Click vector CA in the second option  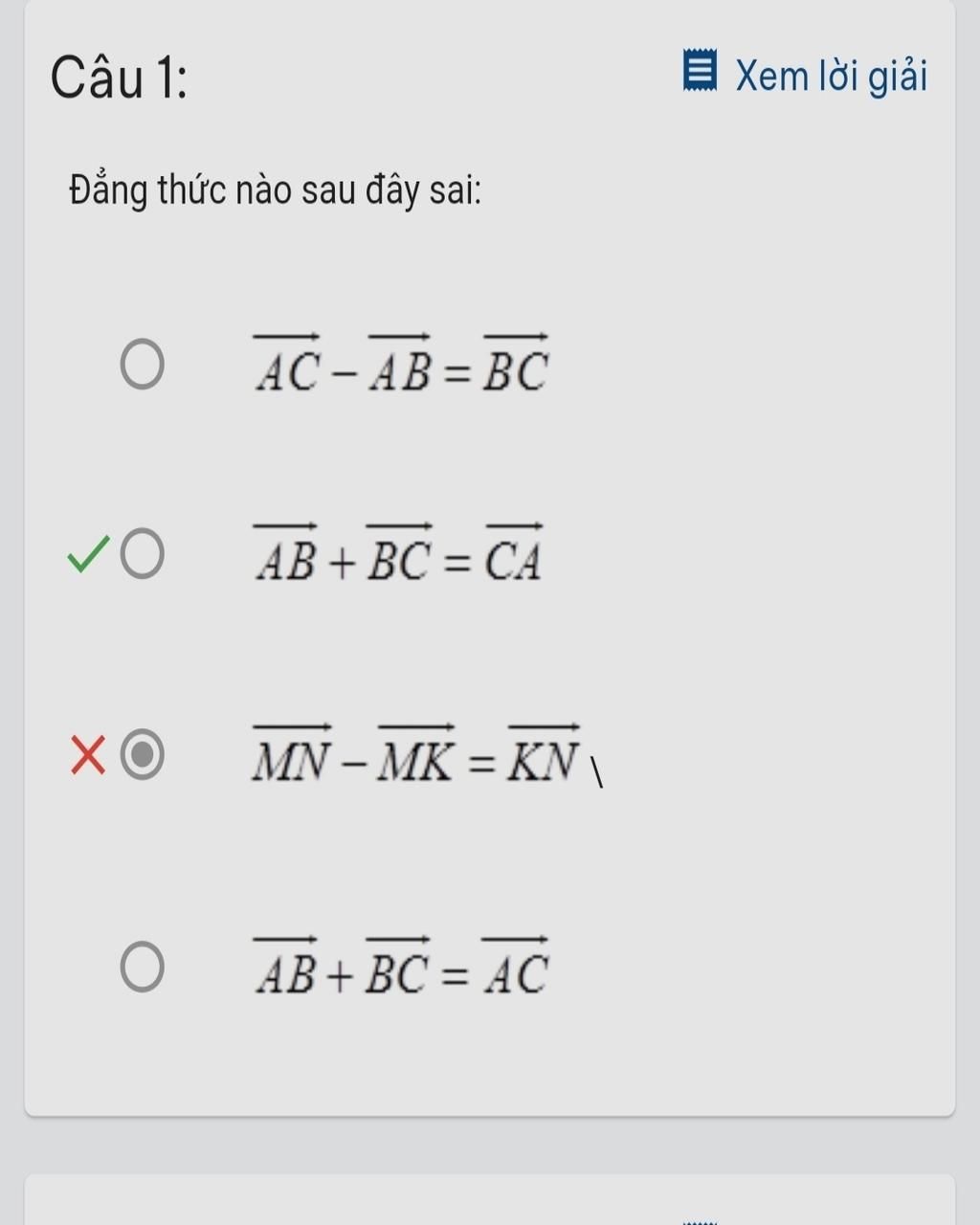514,553
